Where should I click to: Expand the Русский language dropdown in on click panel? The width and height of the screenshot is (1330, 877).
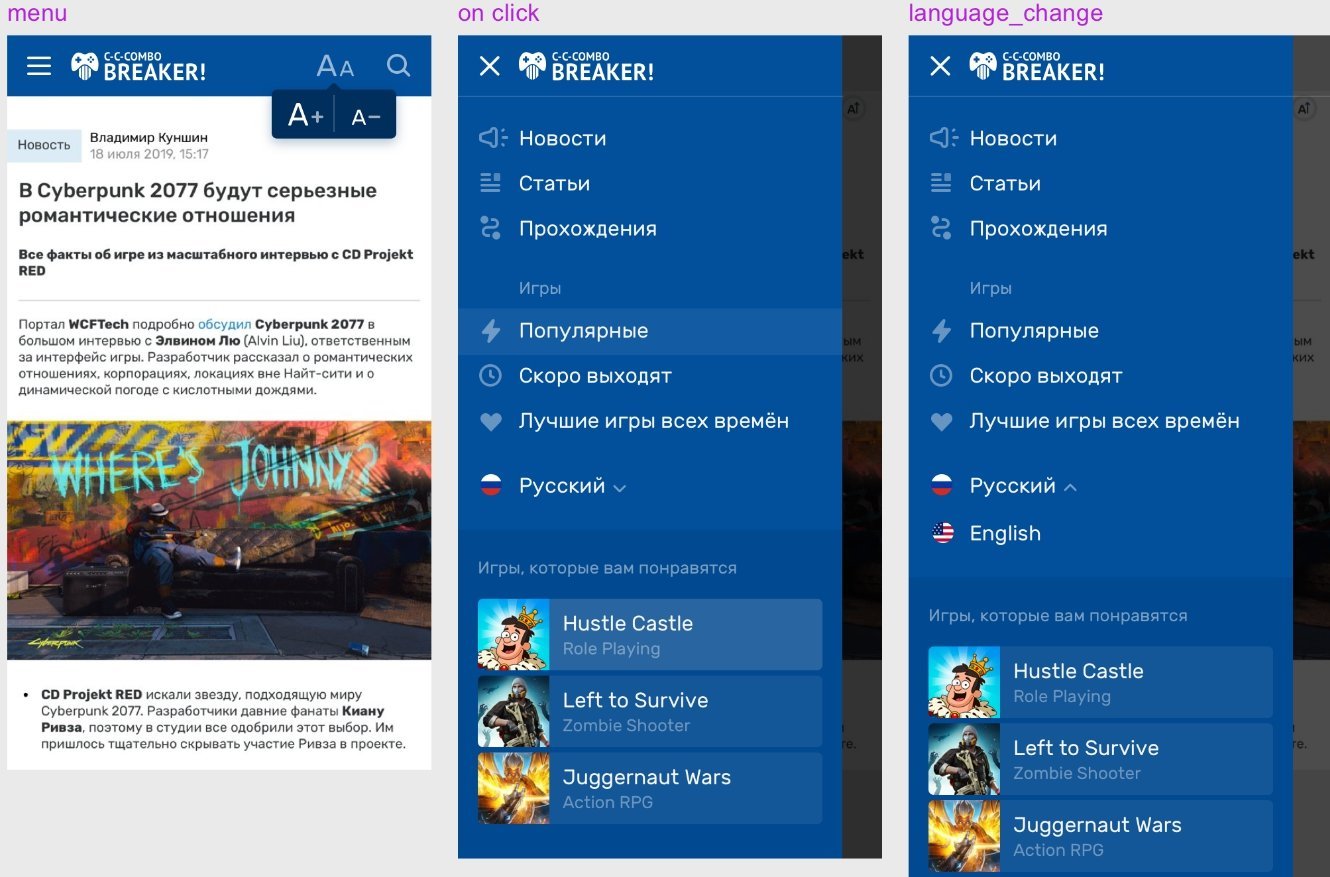(572, 486)
